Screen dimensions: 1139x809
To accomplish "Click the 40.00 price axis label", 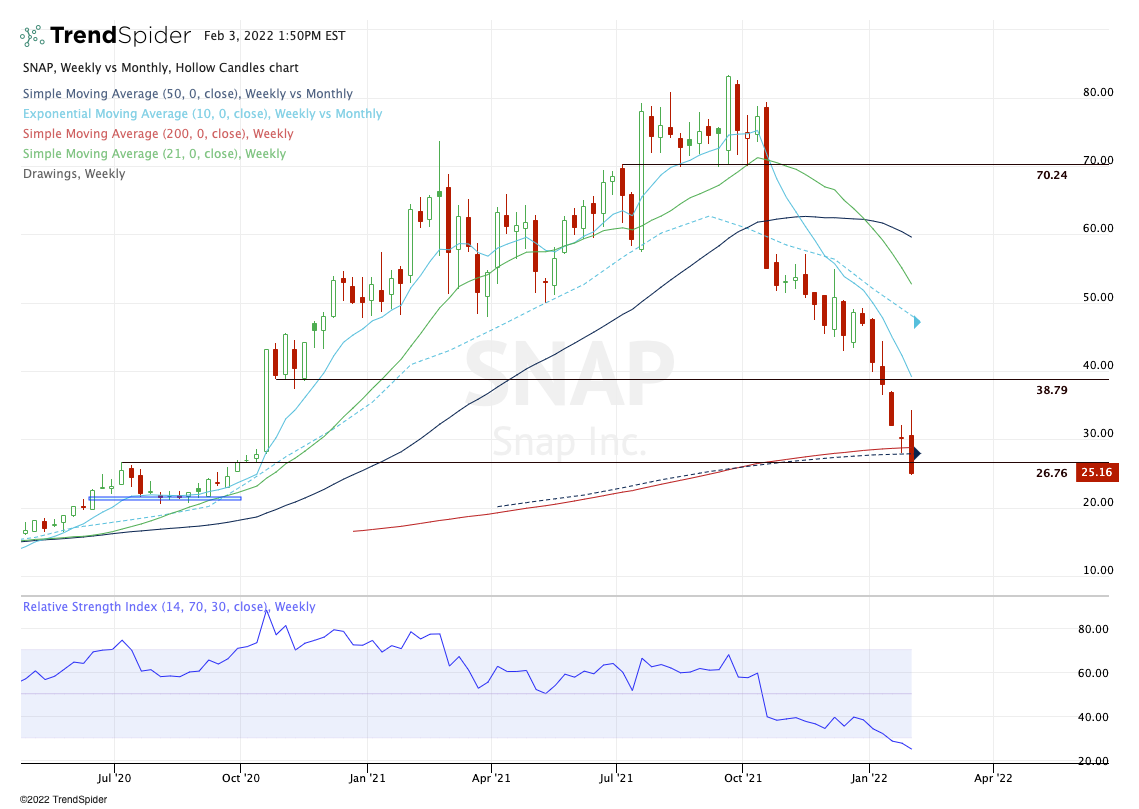I will (1098, 365).
